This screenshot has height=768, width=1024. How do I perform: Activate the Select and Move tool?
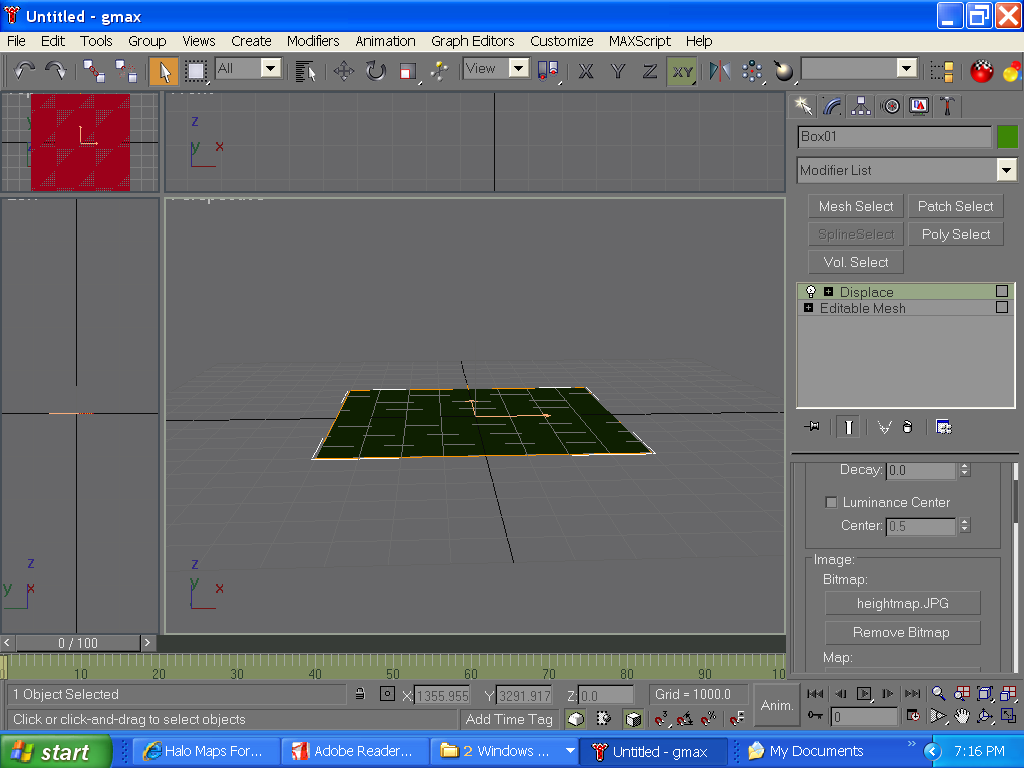point(343,71)
